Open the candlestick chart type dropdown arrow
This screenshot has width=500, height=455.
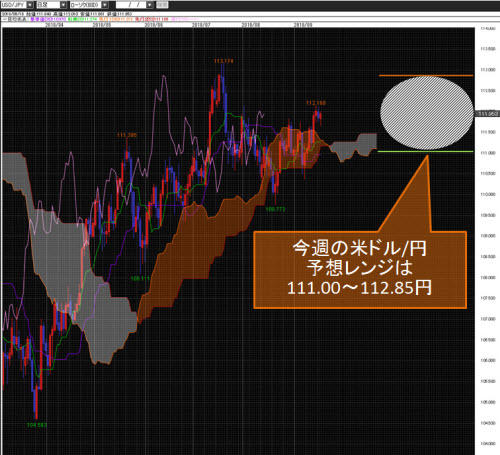pos(105,5)
